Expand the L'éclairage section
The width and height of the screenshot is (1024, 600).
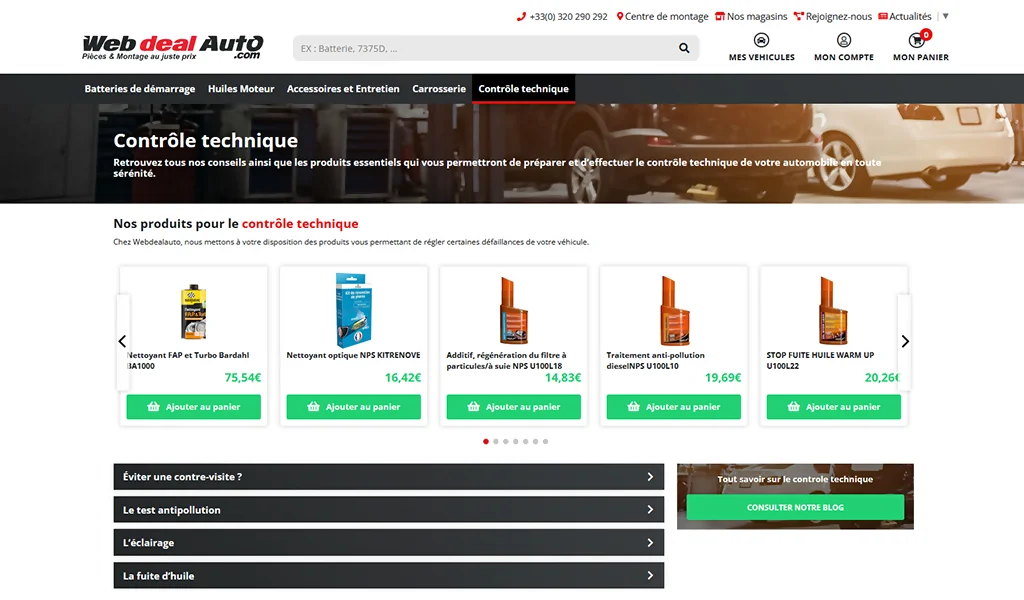click(x=388, y=543)
